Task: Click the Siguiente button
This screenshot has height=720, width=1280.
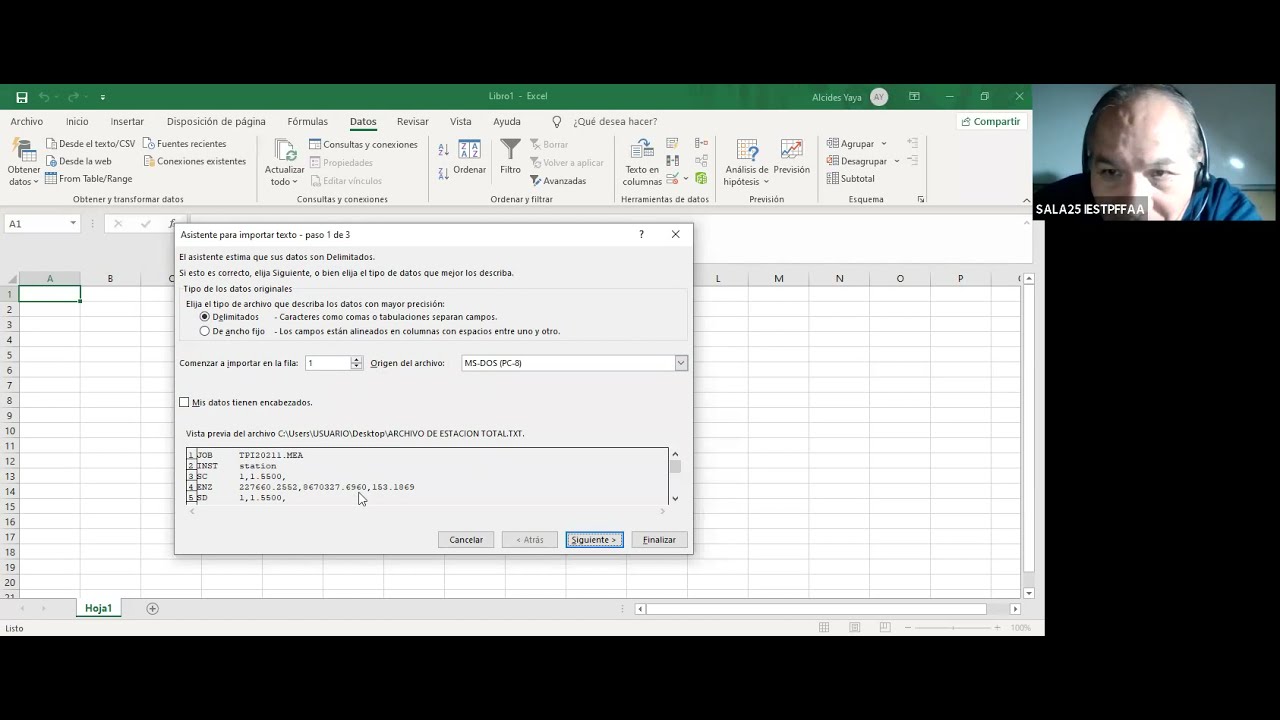Action: tap(594, 540)
